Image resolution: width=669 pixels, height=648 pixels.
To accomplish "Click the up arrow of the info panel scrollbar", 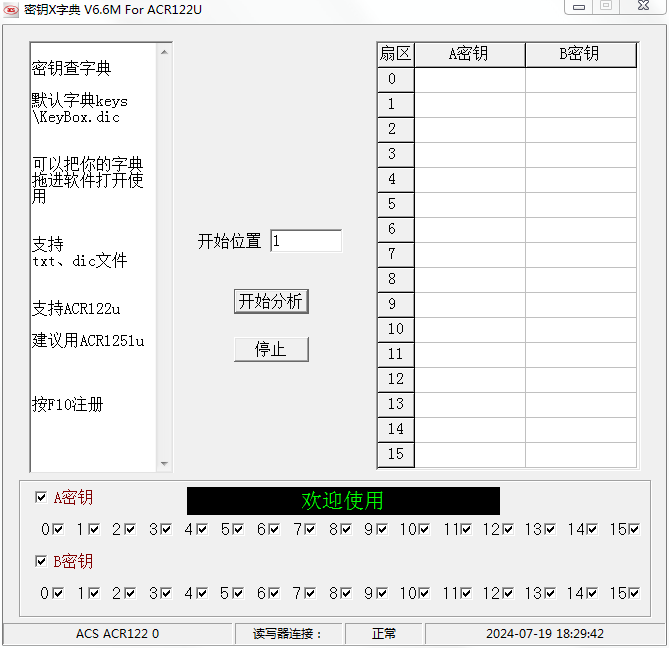I will [165, 48].
